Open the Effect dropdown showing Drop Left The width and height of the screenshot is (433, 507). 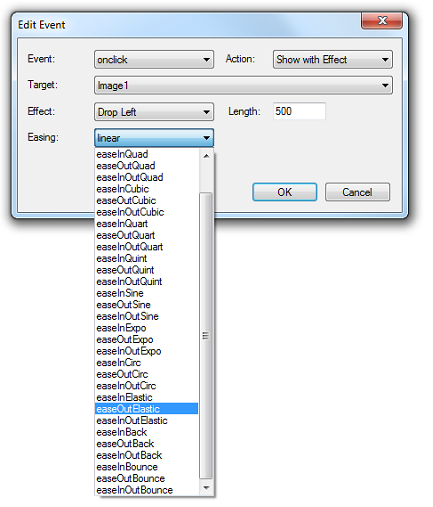tap(154, 112)
